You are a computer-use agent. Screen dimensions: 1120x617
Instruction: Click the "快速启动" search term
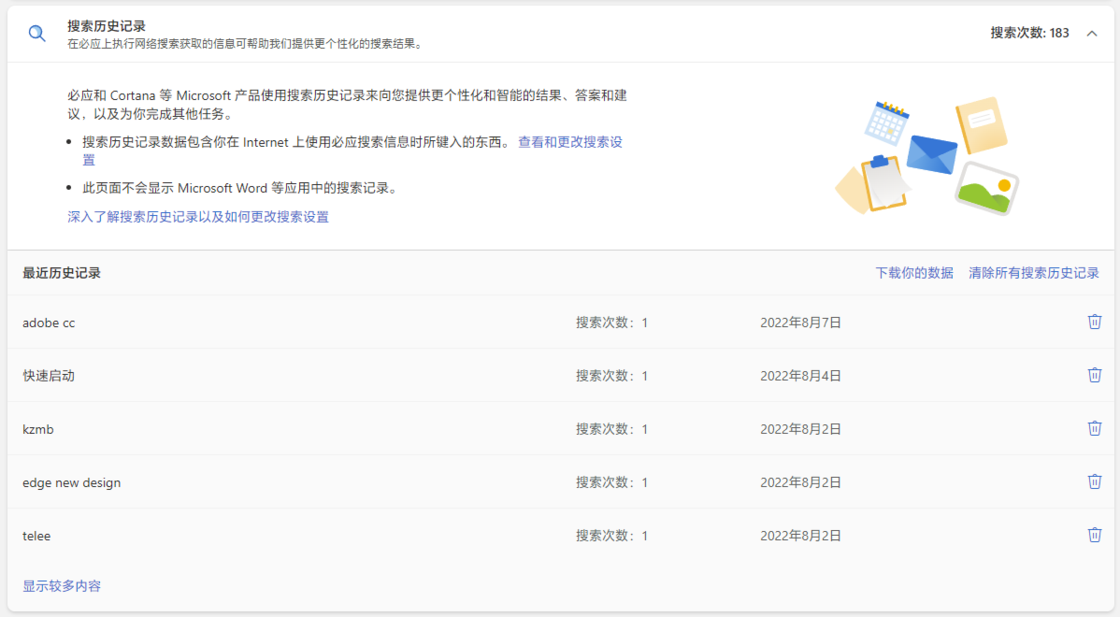[x=49, y=376]
